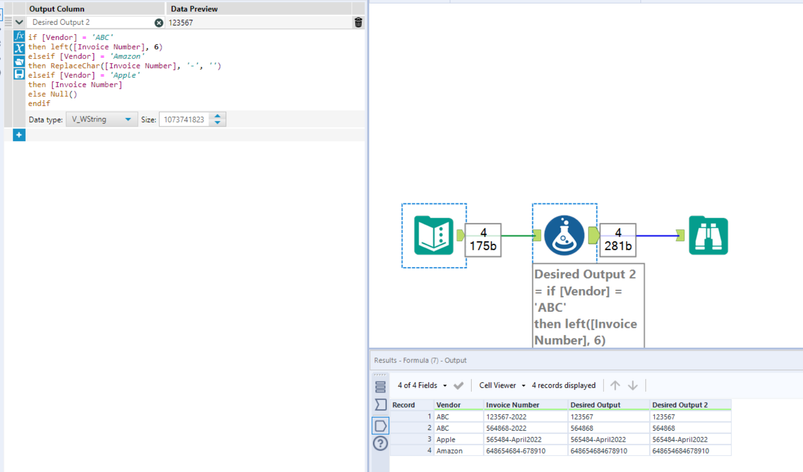Click the Data Preview header

pos(258,9)
